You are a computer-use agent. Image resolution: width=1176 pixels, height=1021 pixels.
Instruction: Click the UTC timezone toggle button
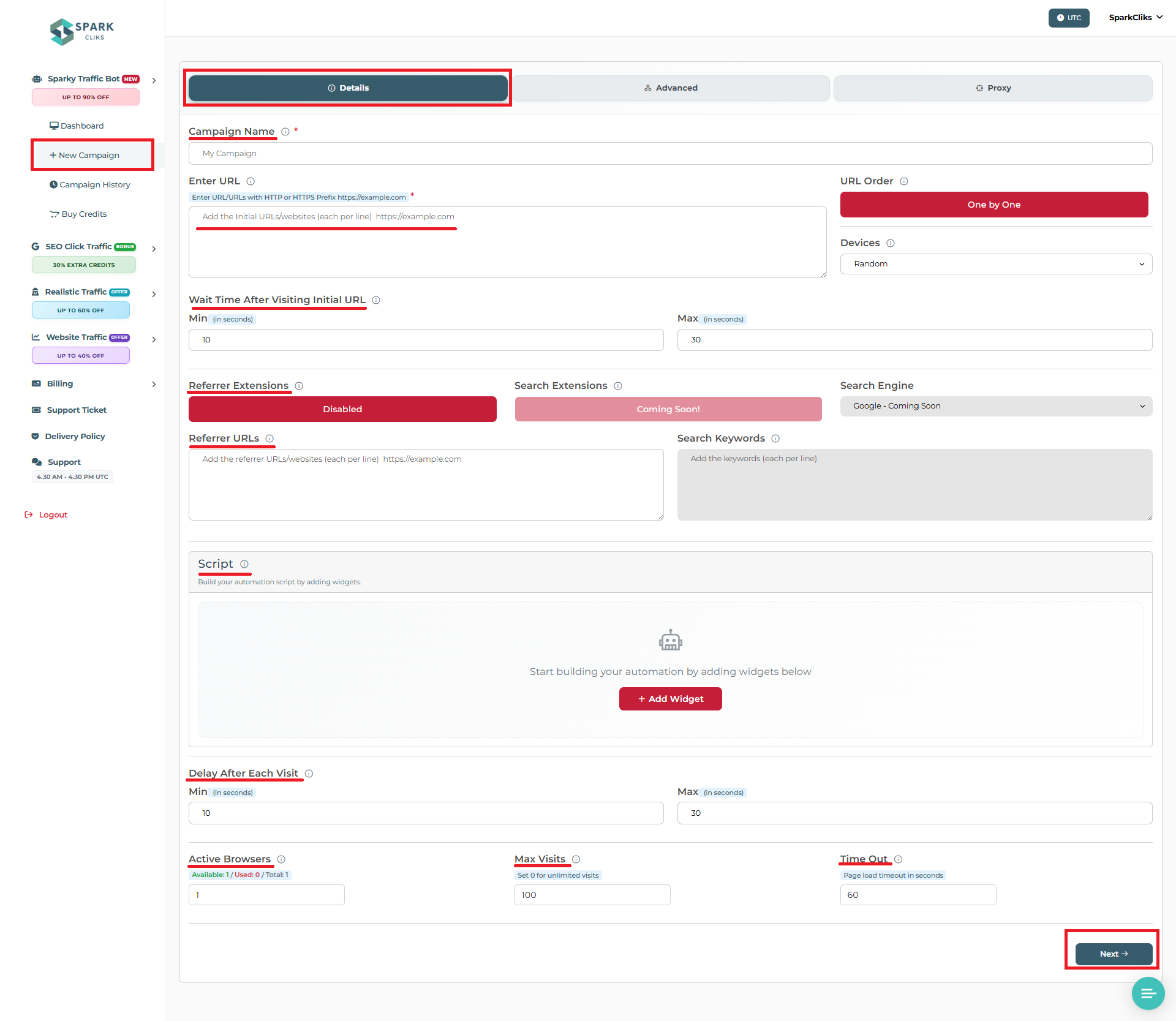pos(1068,18)
